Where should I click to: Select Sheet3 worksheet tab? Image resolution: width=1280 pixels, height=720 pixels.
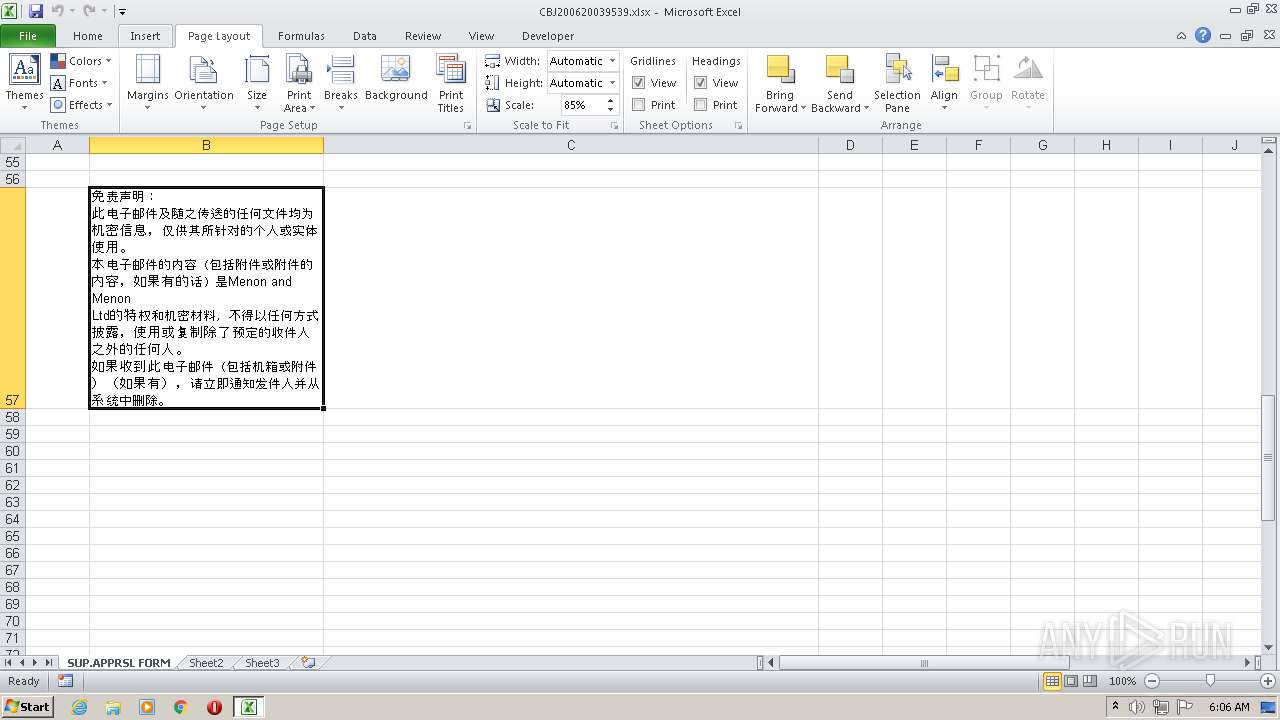click(262, 663)
